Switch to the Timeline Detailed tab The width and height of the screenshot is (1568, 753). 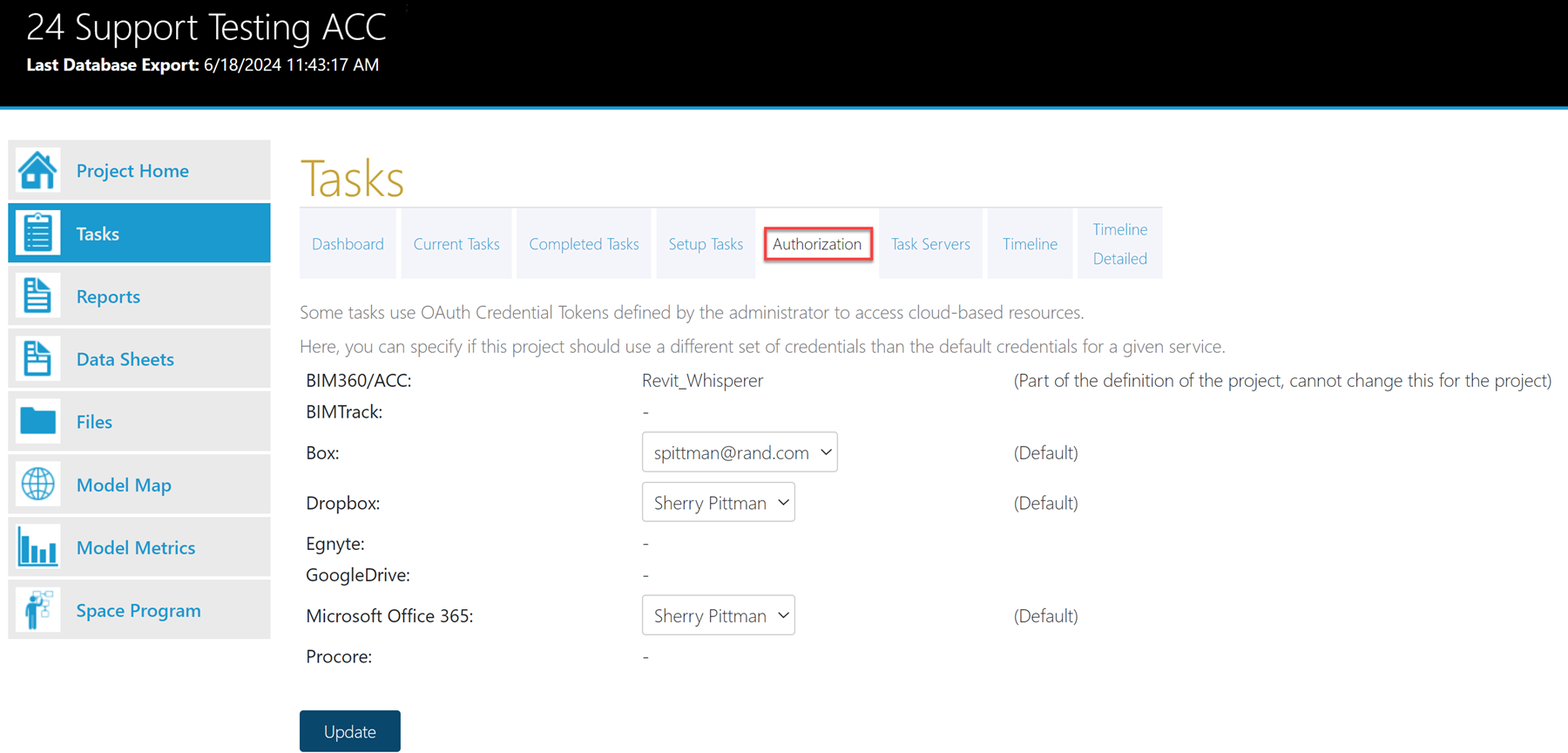[1119, 244]
